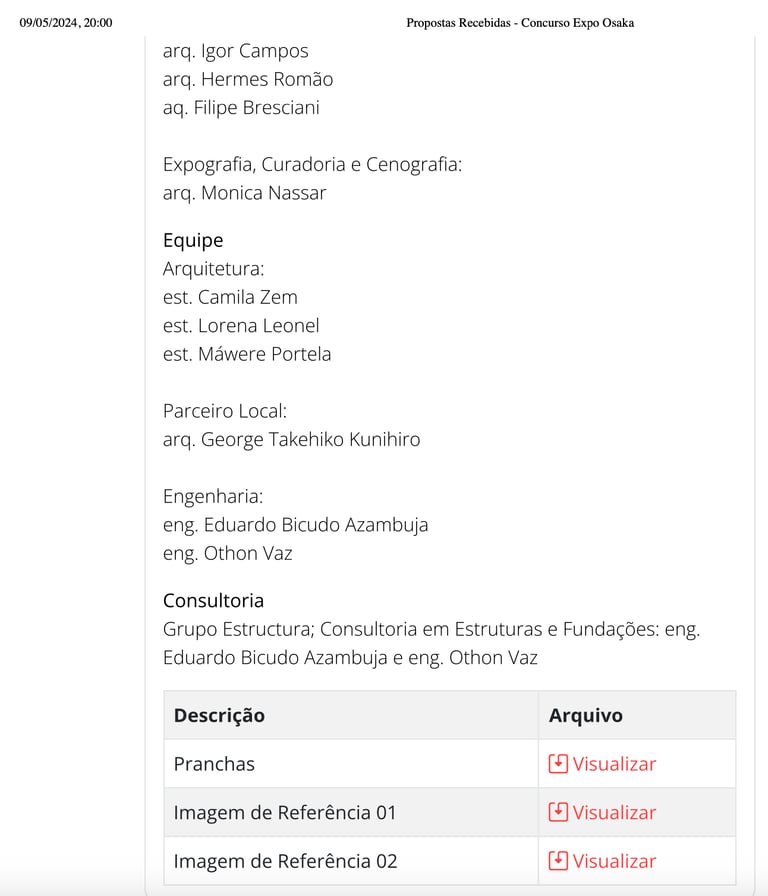Click the Equipe section heading
Viewport: 768px width, 896px height.
[193, 240]
